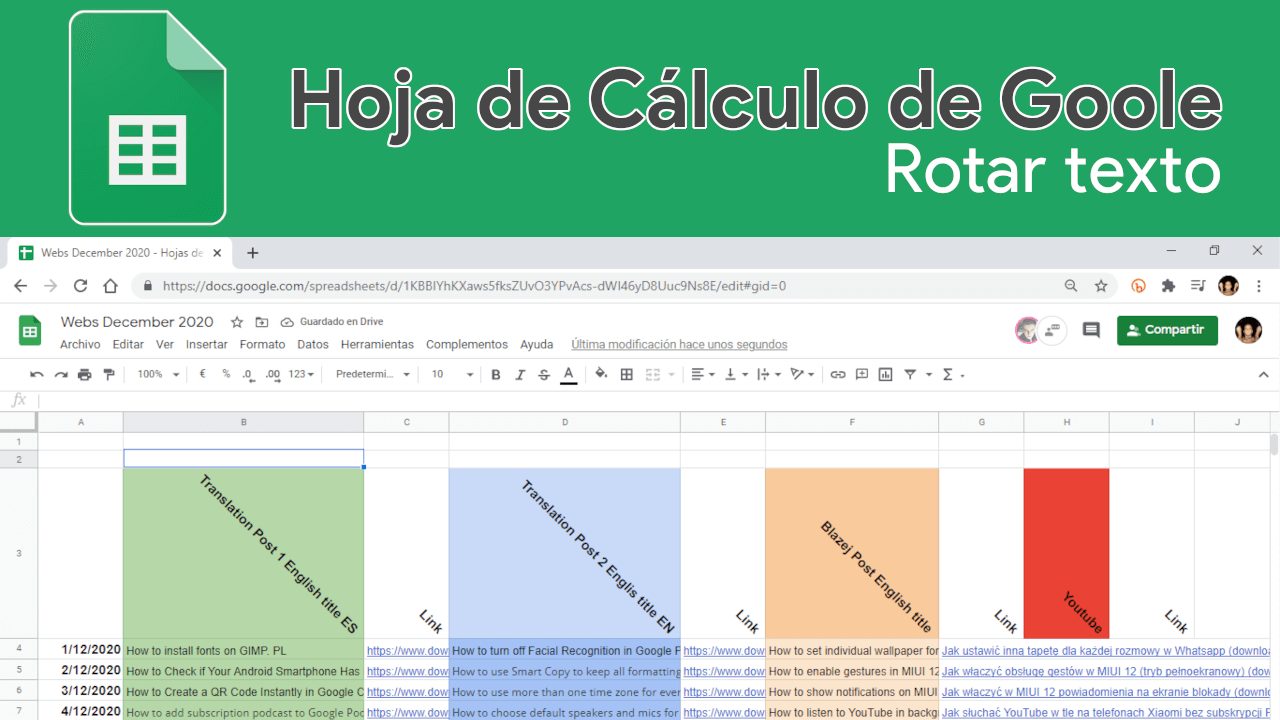The height and width of the screenshot is (720, 1280).
Task: Open the text rotation dropdown
Action: [x=802, y=374]
